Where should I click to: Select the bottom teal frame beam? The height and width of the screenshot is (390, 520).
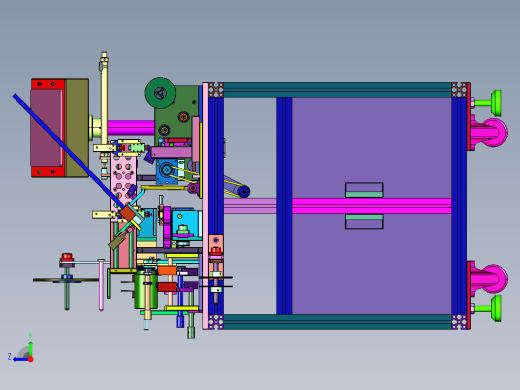(337, 322)
